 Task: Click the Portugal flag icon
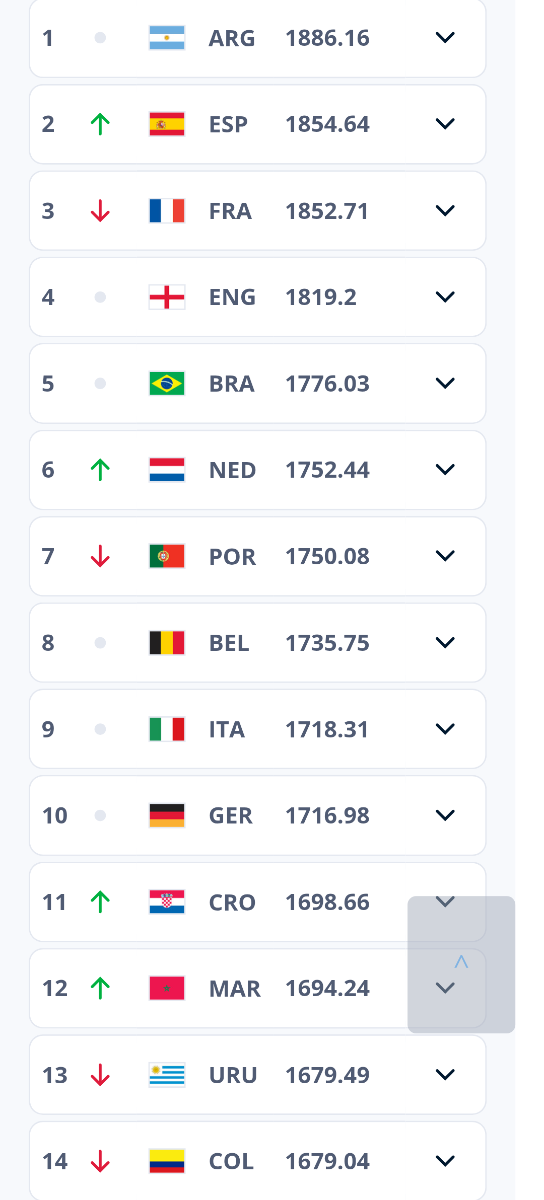pyautogui.click(x=167, y=556)
